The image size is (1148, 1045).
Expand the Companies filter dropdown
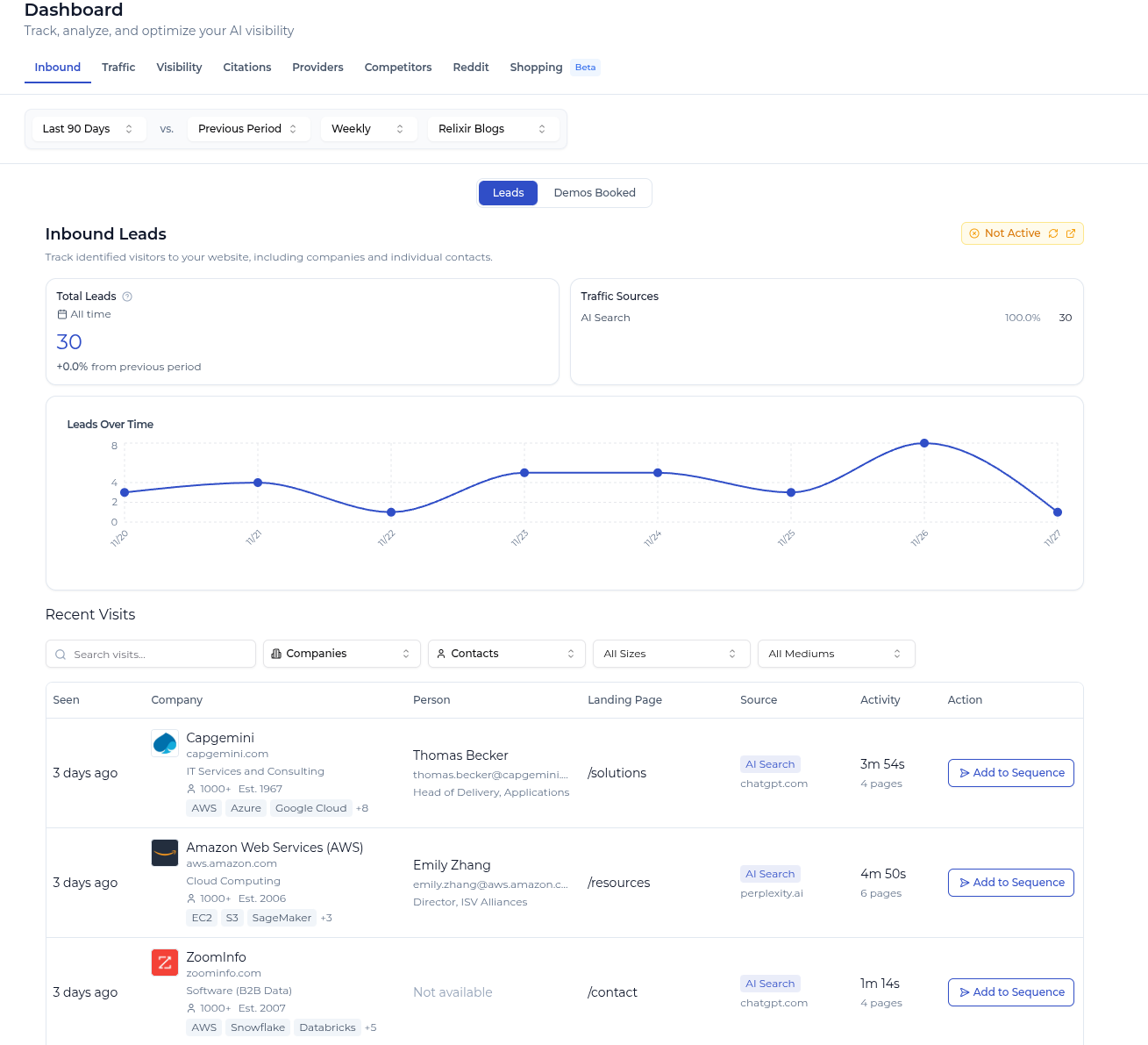coord(342,654)
